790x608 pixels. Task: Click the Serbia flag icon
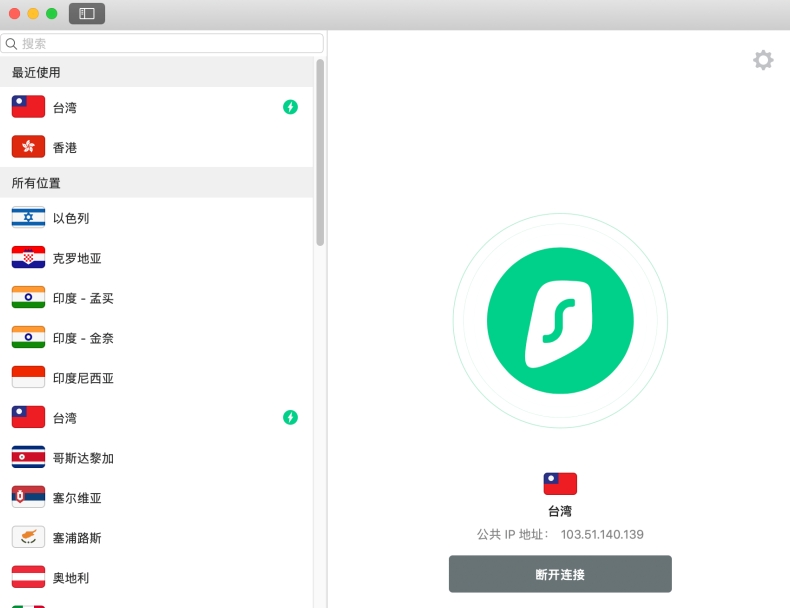click(x=28, y=497)
